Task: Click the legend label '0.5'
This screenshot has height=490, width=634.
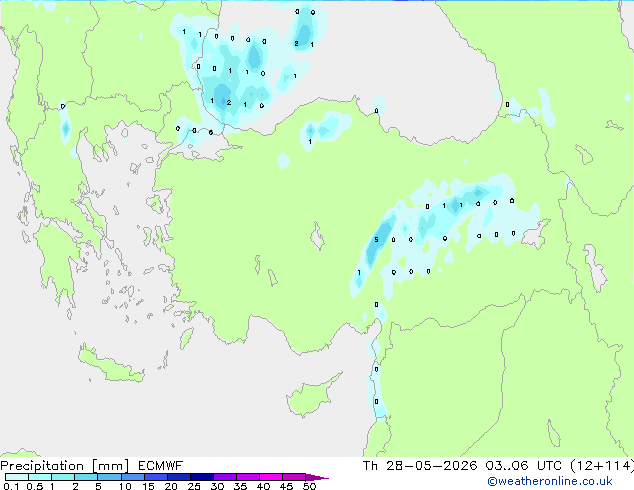Action: (34, 486)
